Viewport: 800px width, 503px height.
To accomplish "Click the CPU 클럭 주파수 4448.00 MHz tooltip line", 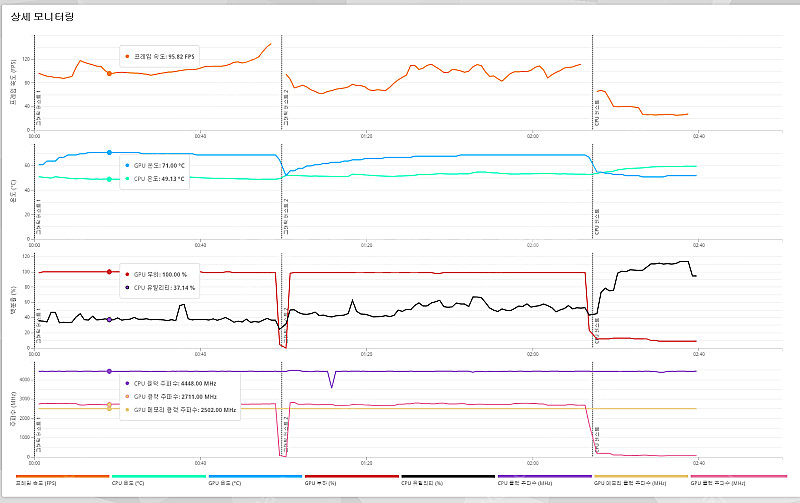I will click(176, 383).
